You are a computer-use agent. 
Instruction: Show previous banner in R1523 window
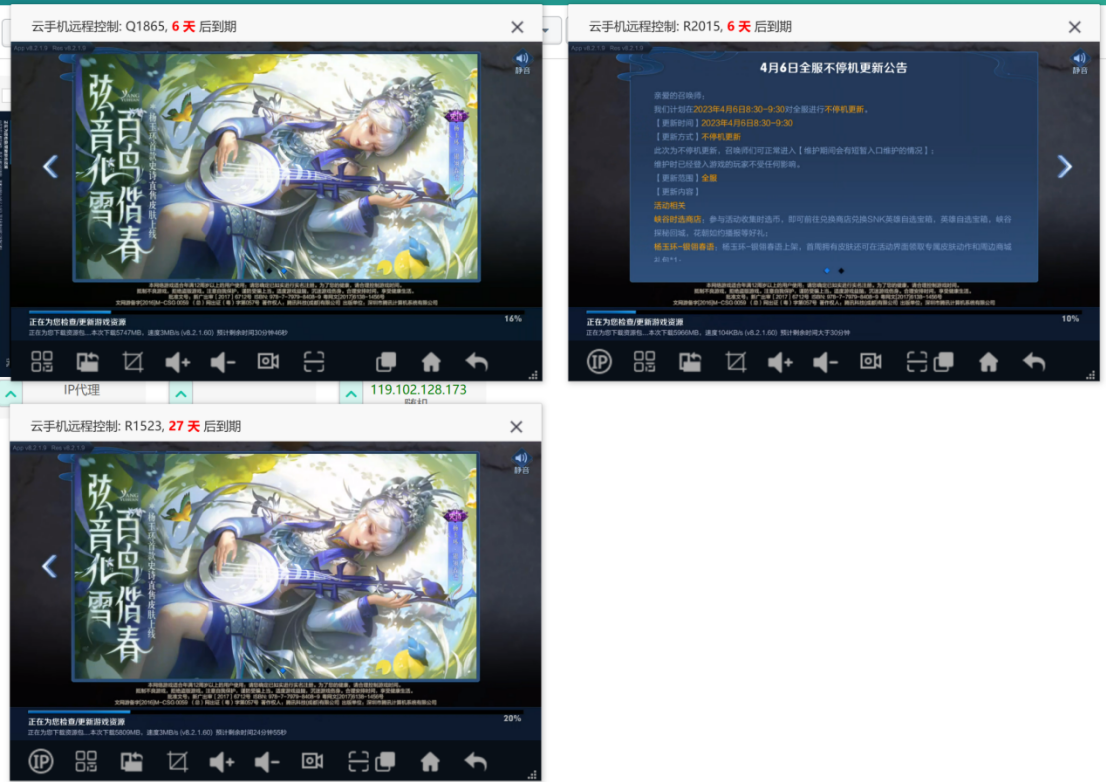point(49,566)
